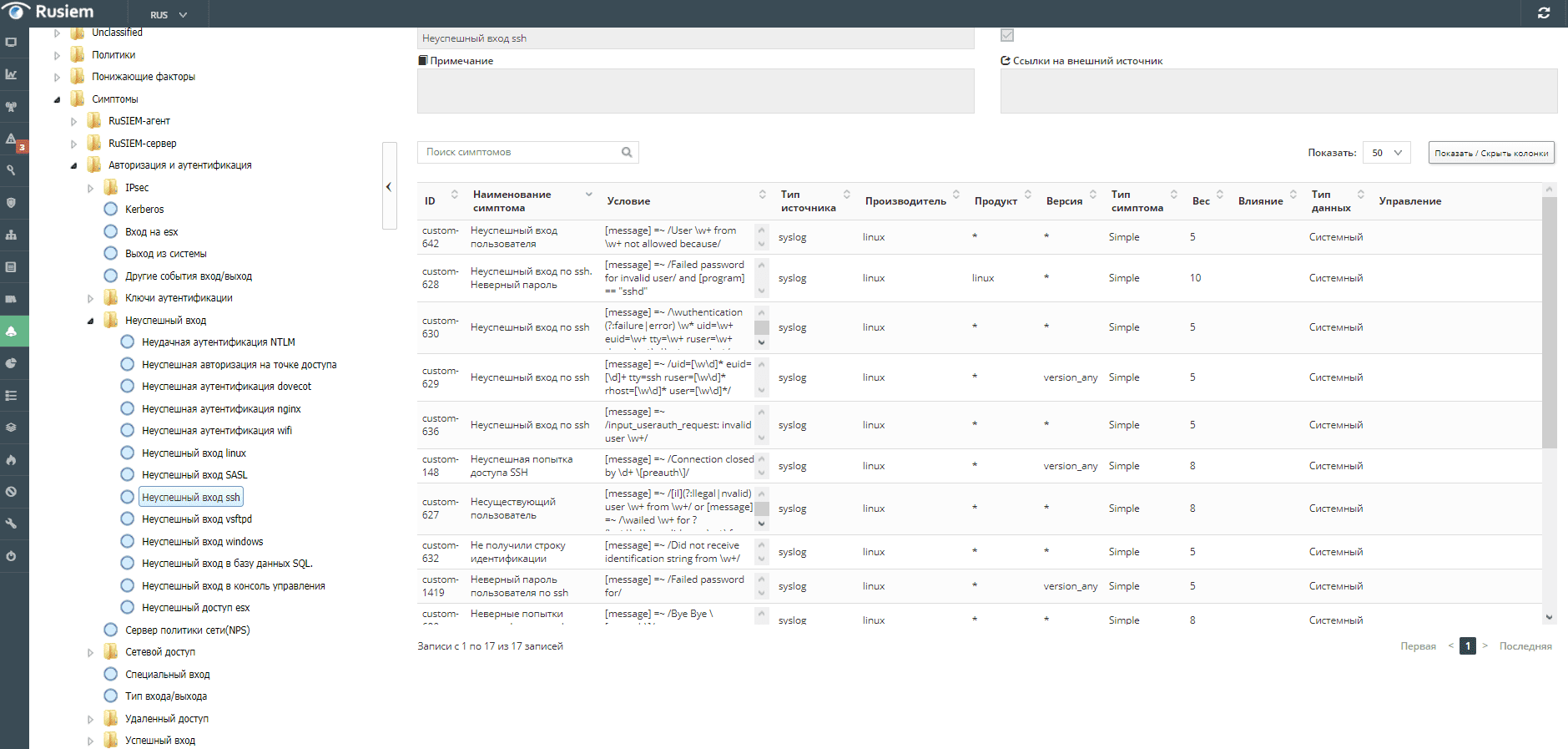Viewport: 1568px width, 749px height.
Task: Open the chart analytics sidebar icon
Action: pos(12,74)
